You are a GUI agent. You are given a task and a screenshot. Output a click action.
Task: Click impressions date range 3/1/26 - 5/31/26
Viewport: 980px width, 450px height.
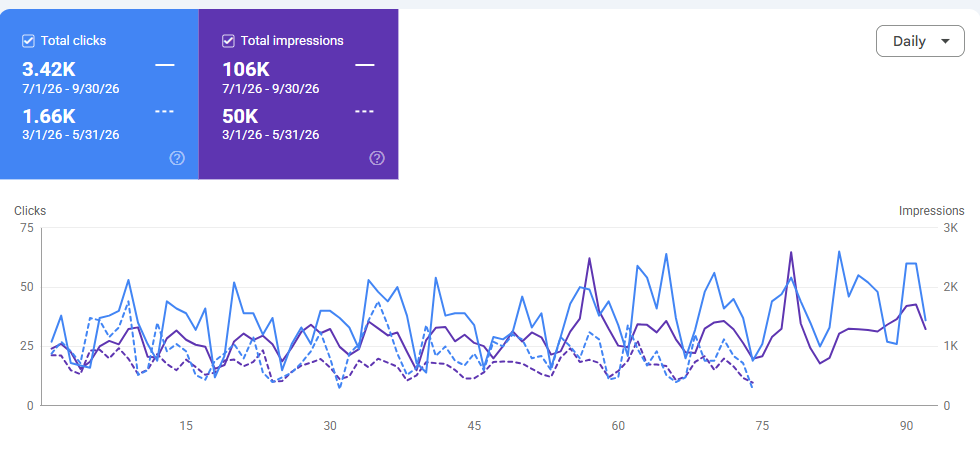pos(271,134)
